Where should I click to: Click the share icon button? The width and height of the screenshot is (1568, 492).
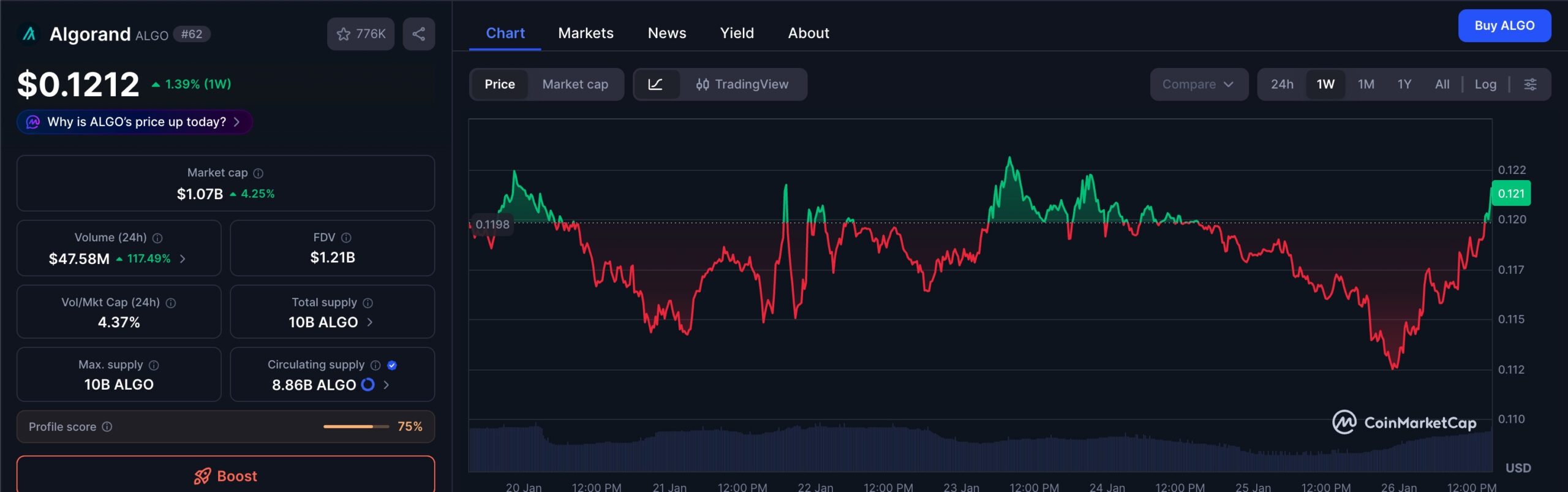point(419,34)
